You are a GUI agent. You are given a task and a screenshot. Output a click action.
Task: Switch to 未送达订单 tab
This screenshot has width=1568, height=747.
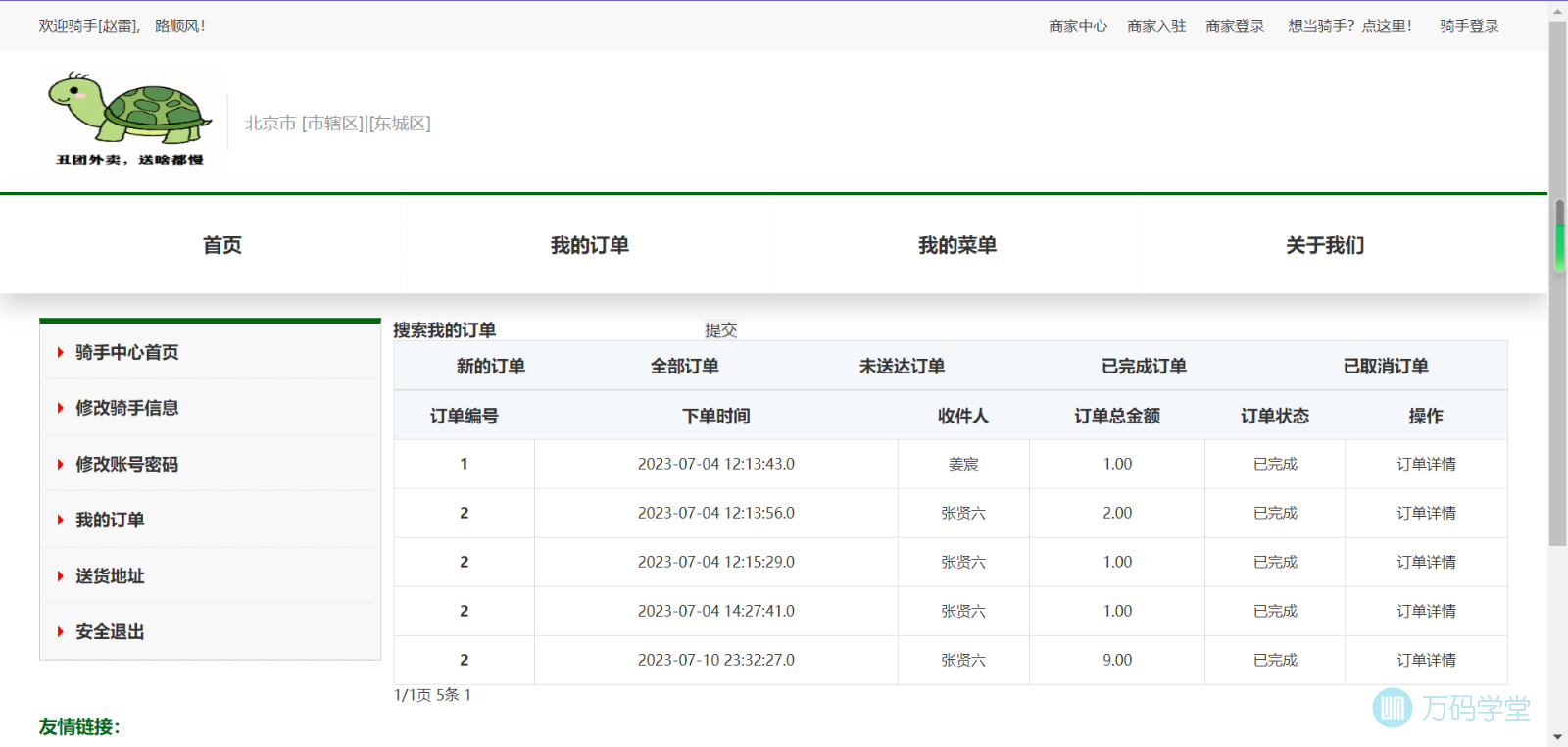[902, 367]
